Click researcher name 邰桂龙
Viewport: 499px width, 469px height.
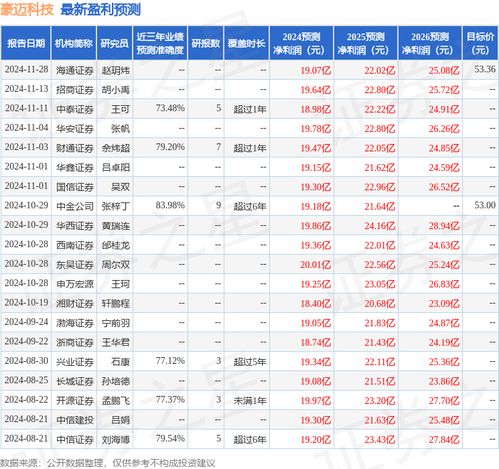(x=115, y=245)
